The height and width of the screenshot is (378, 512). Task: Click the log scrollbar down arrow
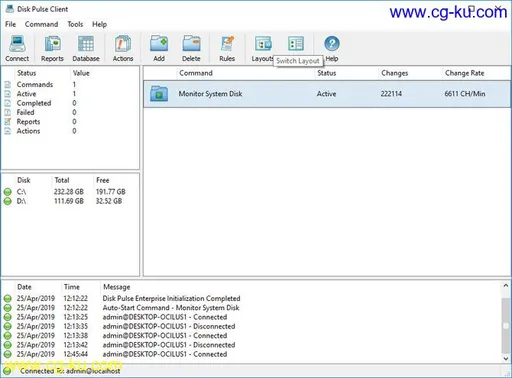tap(506, 359)
